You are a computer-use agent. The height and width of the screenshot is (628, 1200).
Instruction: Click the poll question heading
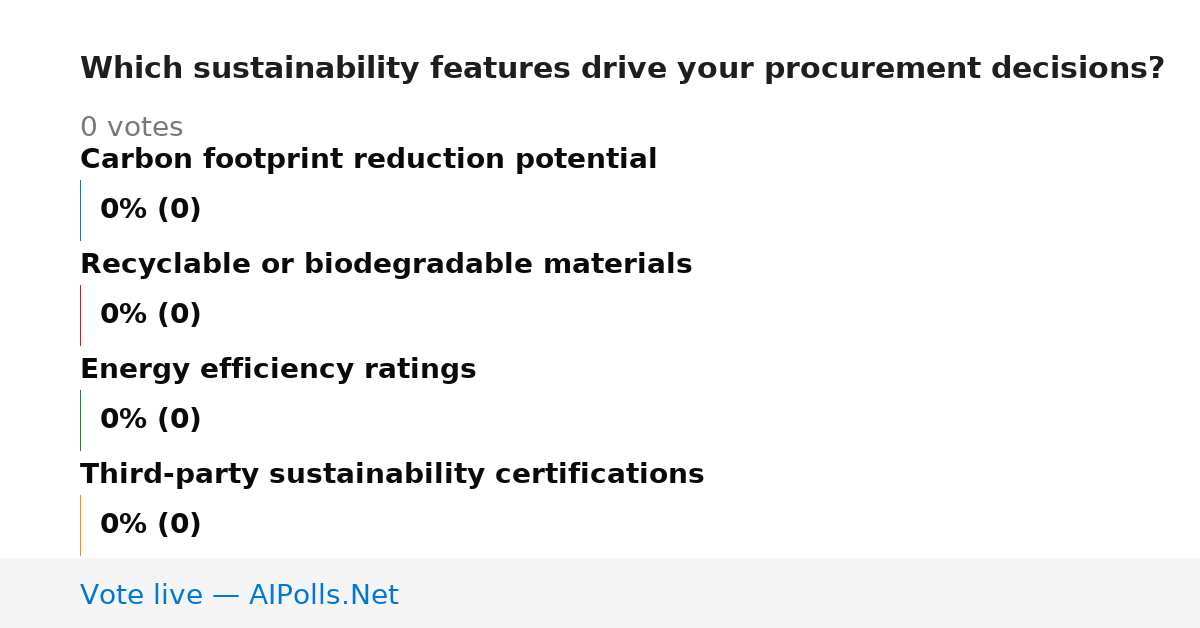[622, 69]
